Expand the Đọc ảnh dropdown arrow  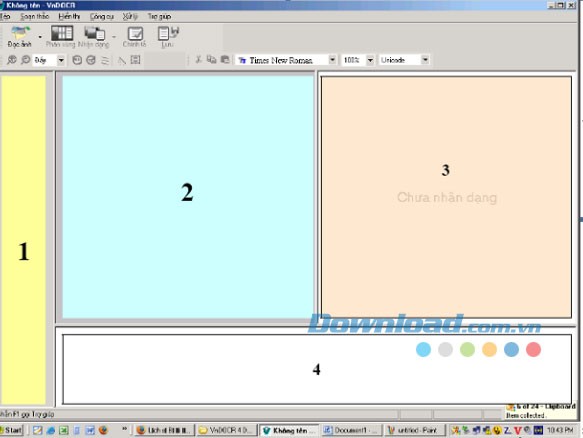[x=40, y=36]
